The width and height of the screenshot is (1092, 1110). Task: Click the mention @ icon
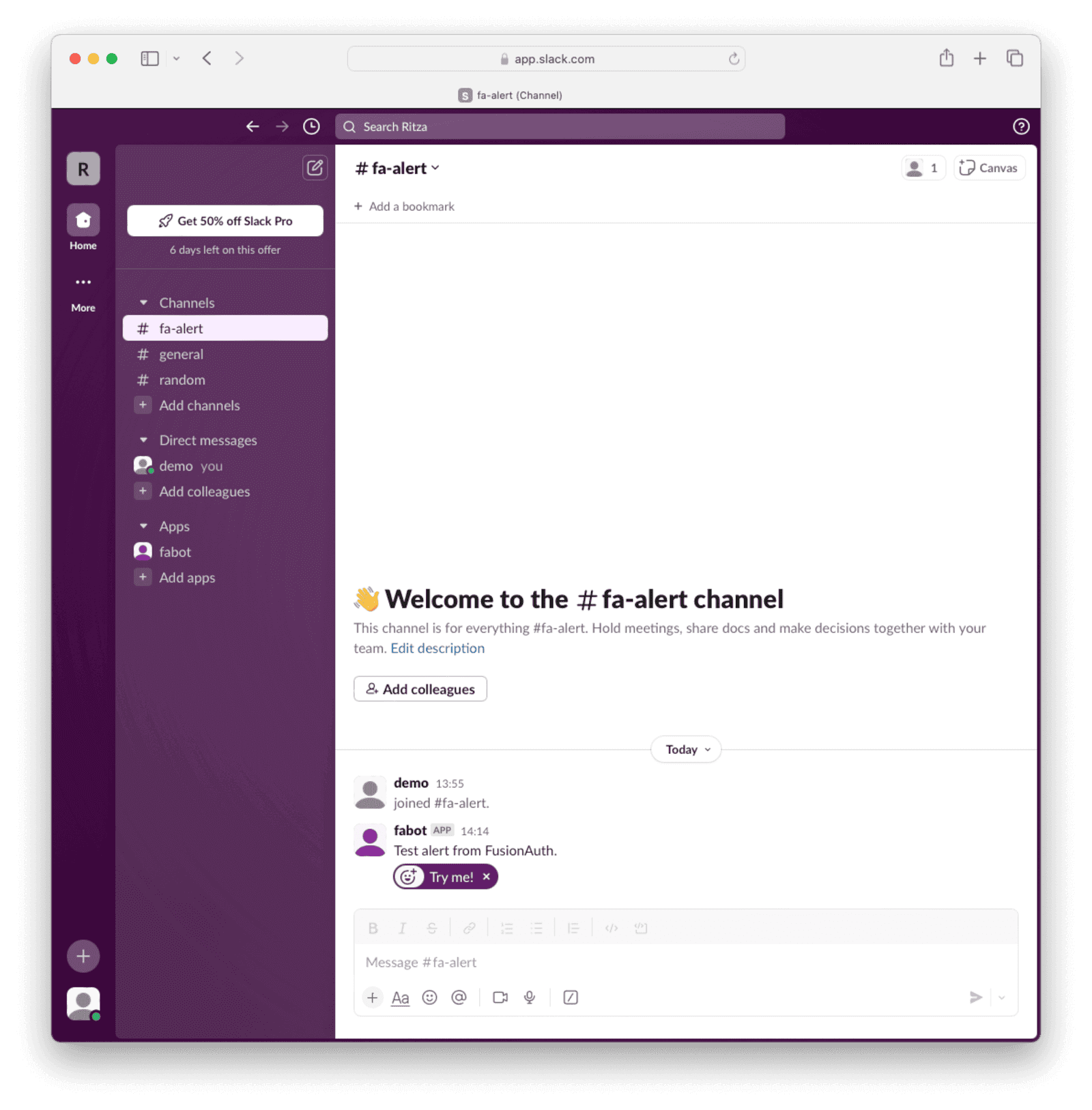point(459,997)
